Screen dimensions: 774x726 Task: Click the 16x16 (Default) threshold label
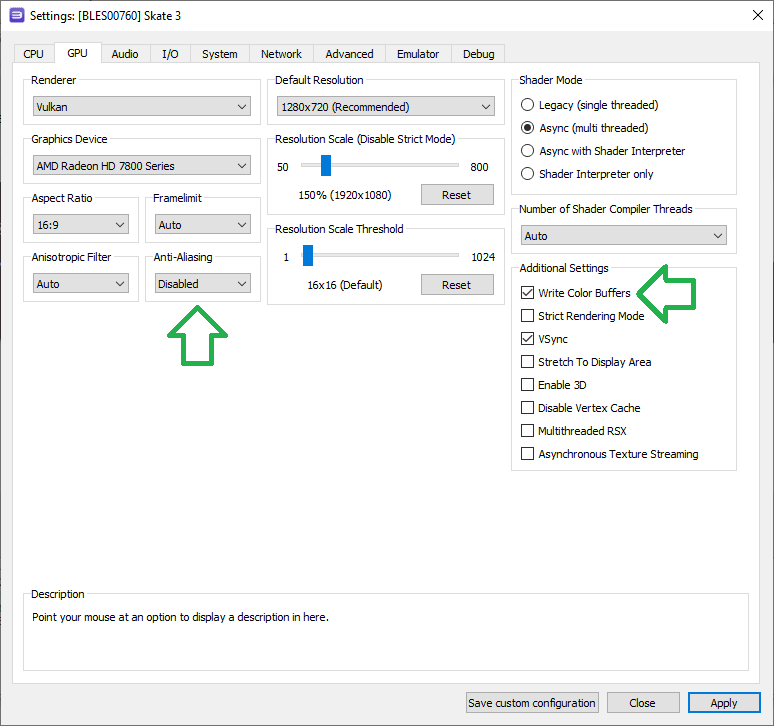(x=345, y=285)
